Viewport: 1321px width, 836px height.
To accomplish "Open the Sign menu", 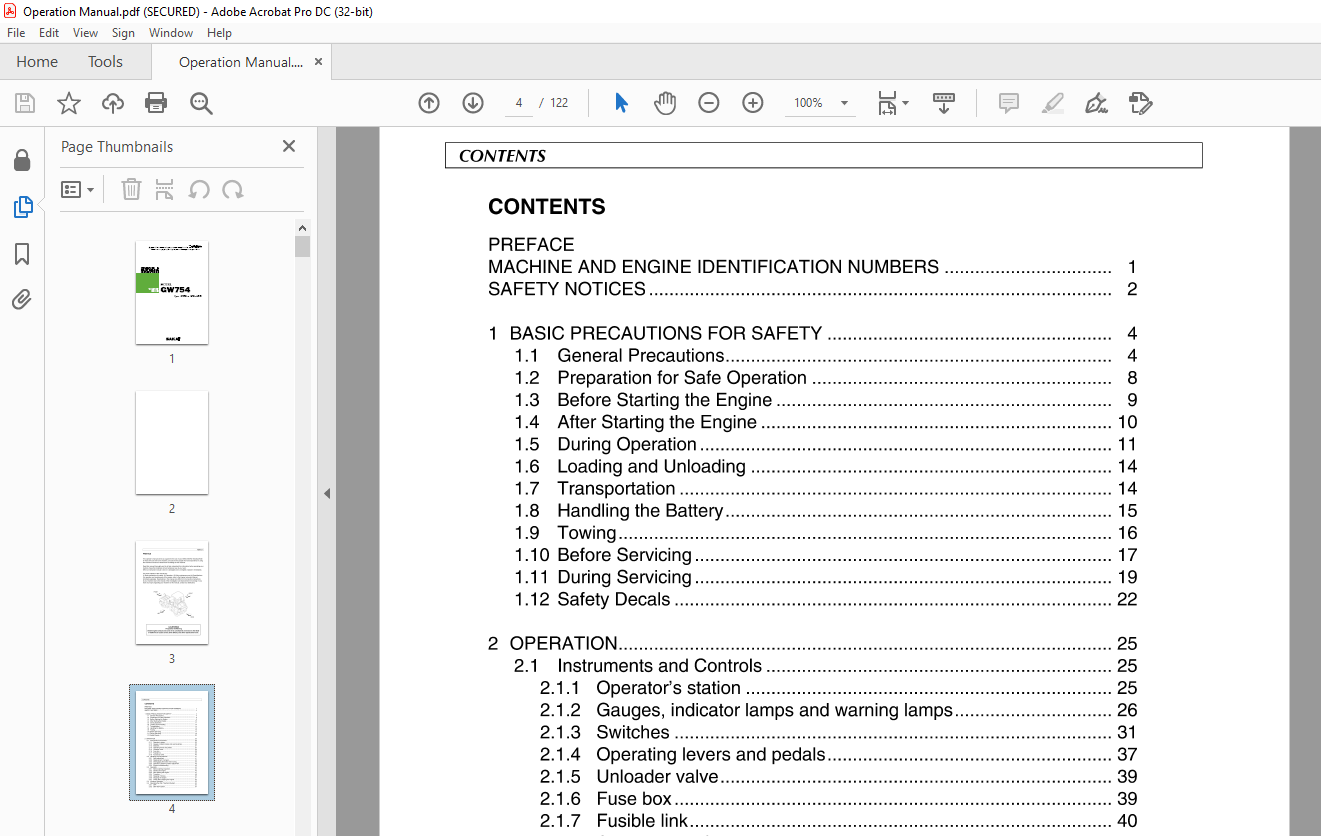I will pyautogui.click(x=123, y=33).
